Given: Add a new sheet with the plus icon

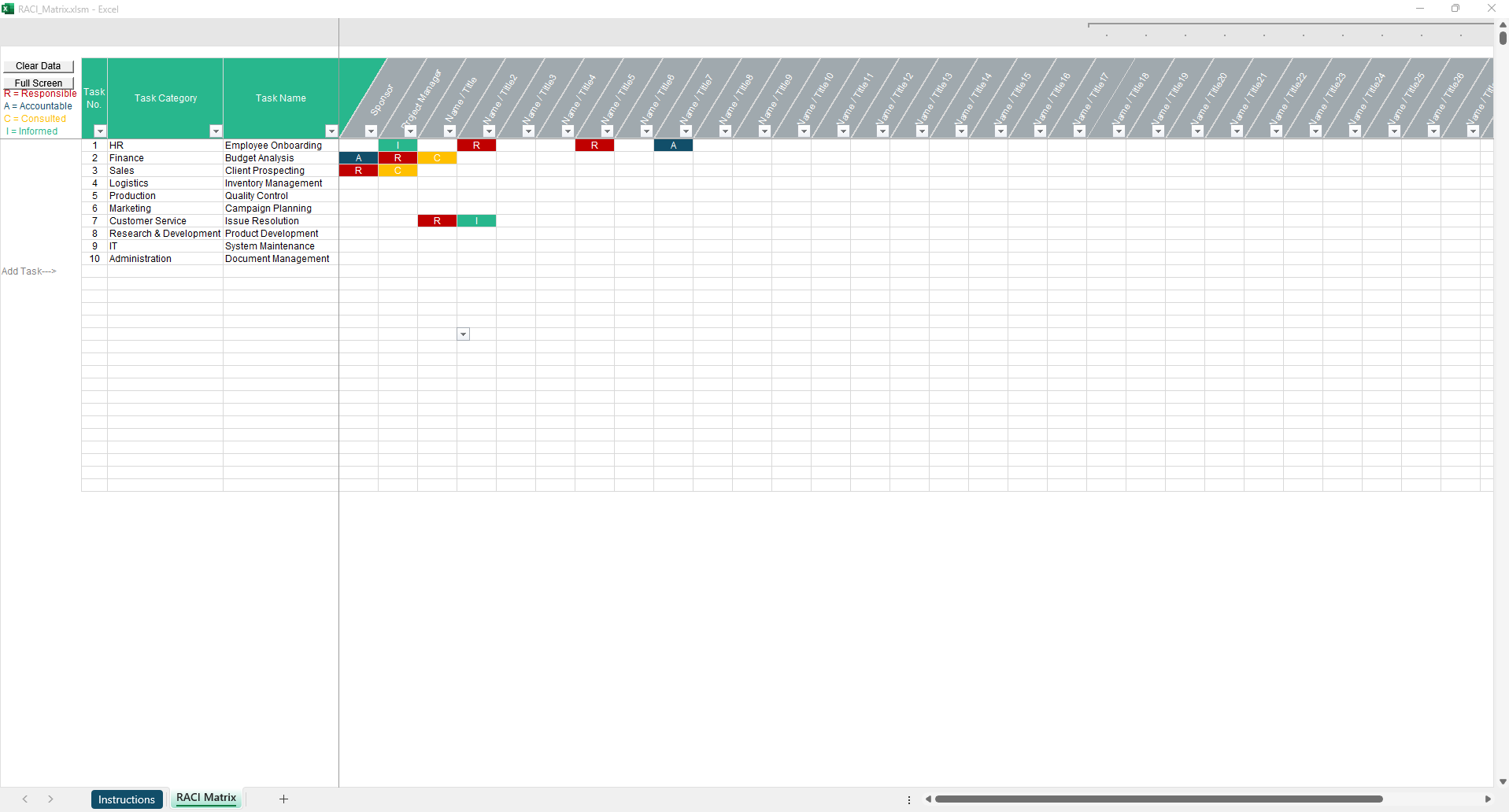Looking at the screenshot, I should pos(283,799).
